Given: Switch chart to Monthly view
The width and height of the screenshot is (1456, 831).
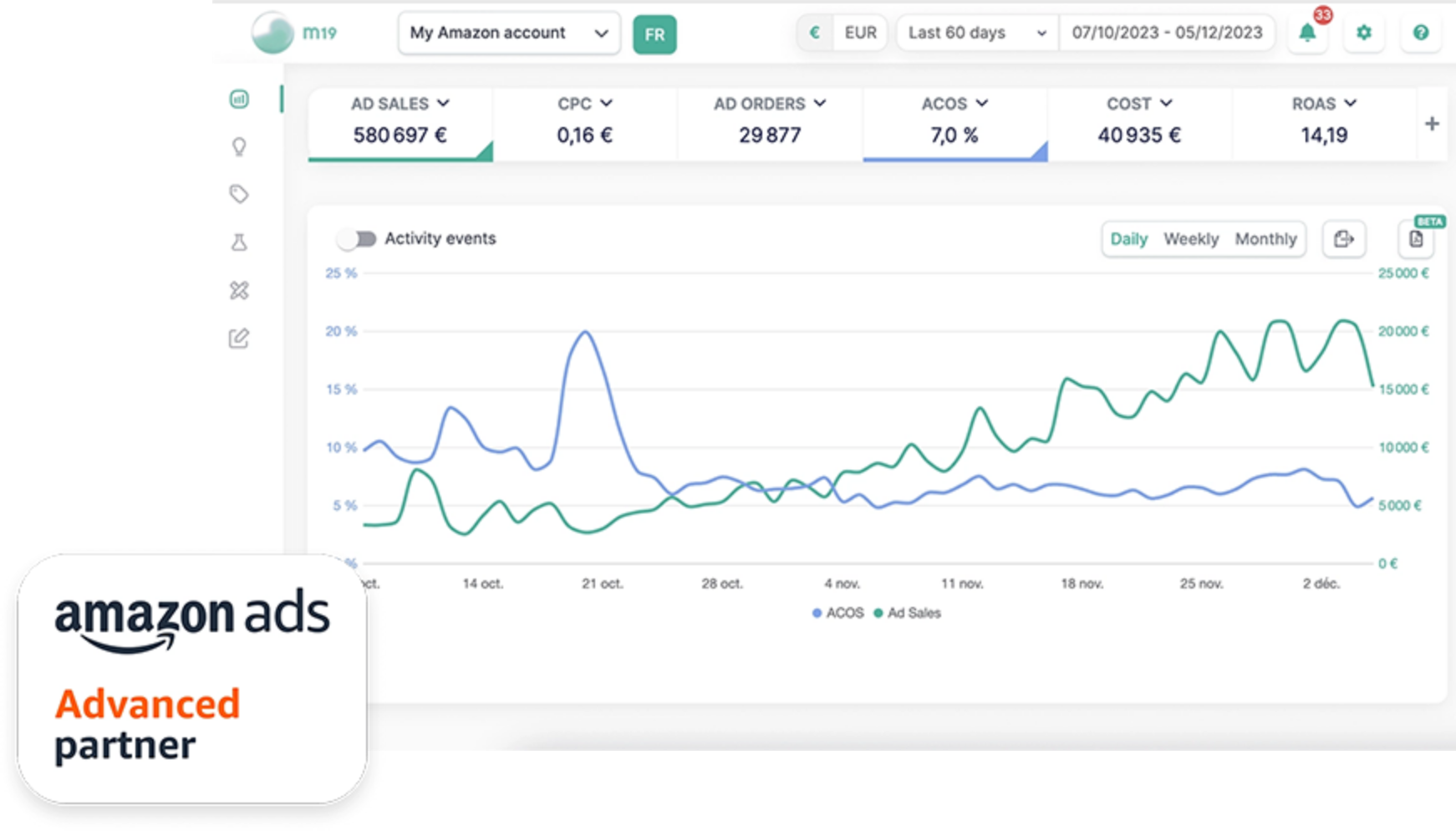Looking at the screenshot, I should pos(1265,239).
